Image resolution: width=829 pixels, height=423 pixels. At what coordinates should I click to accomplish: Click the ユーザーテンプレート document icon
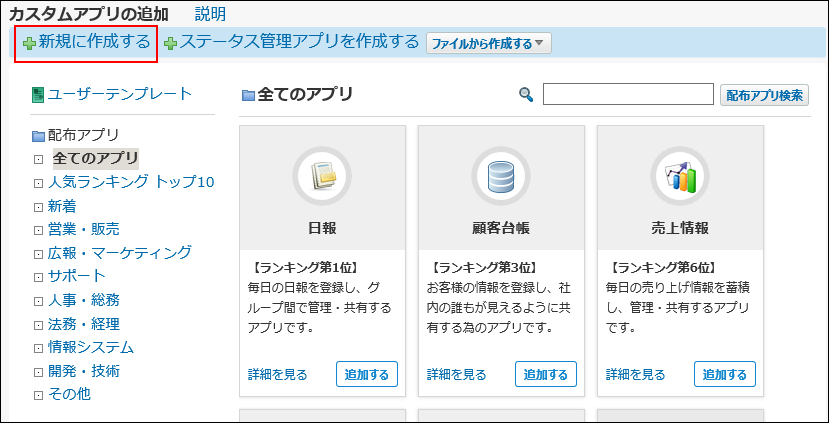(x=38, y=95)
